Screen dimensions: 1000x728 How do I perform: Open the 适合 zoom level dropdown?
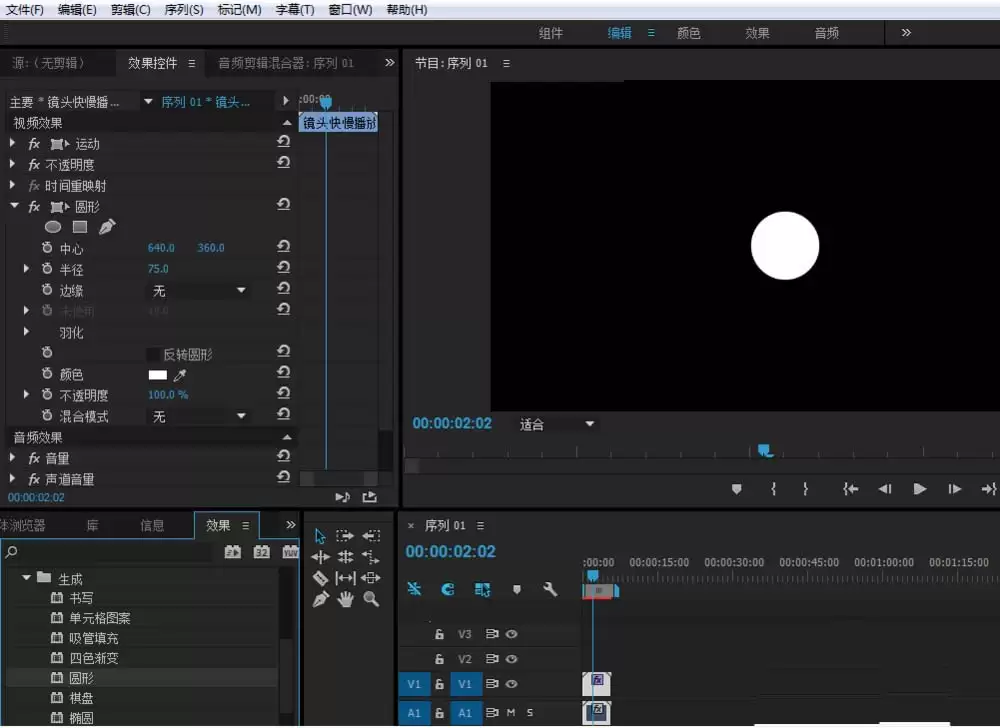(x=557, y=424)
